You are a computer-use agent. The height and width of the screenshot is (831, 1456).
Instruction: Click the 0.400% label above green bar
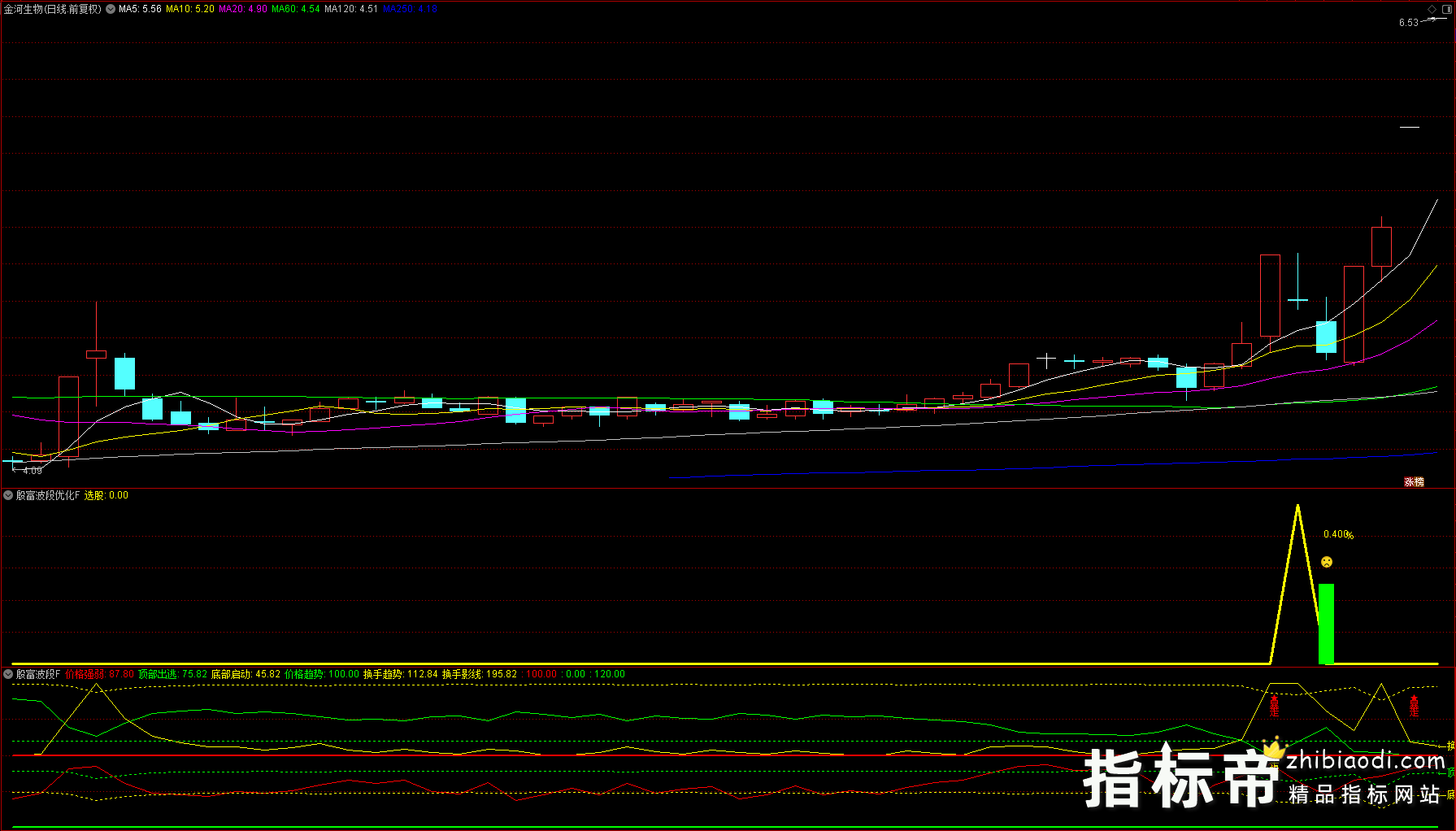(x=1338, y=534)
